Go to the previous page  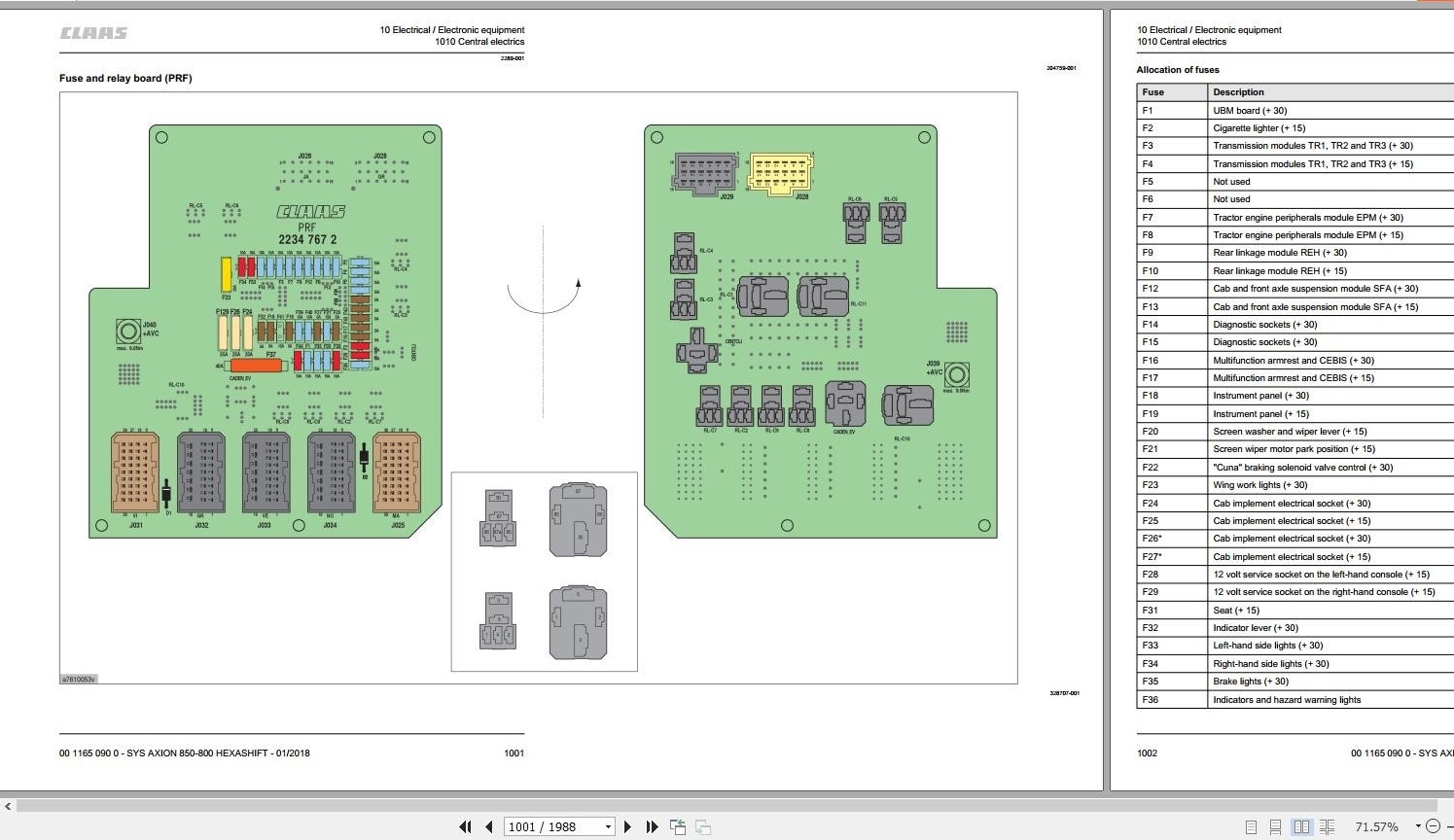pos(489,826)
